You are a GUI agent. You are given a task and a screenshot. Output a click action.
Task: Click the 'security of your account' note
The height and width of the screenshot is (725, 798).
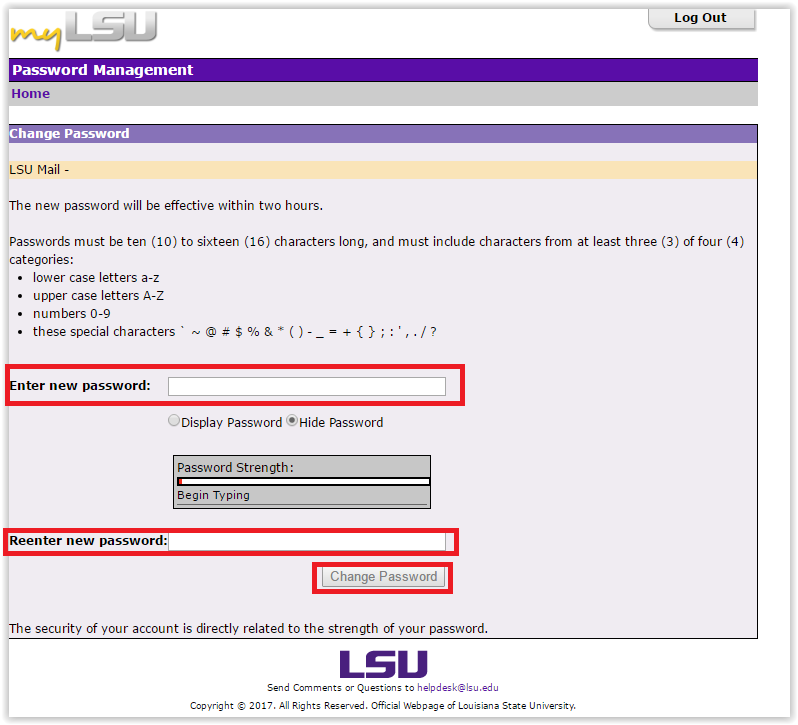tap(248, 629)
